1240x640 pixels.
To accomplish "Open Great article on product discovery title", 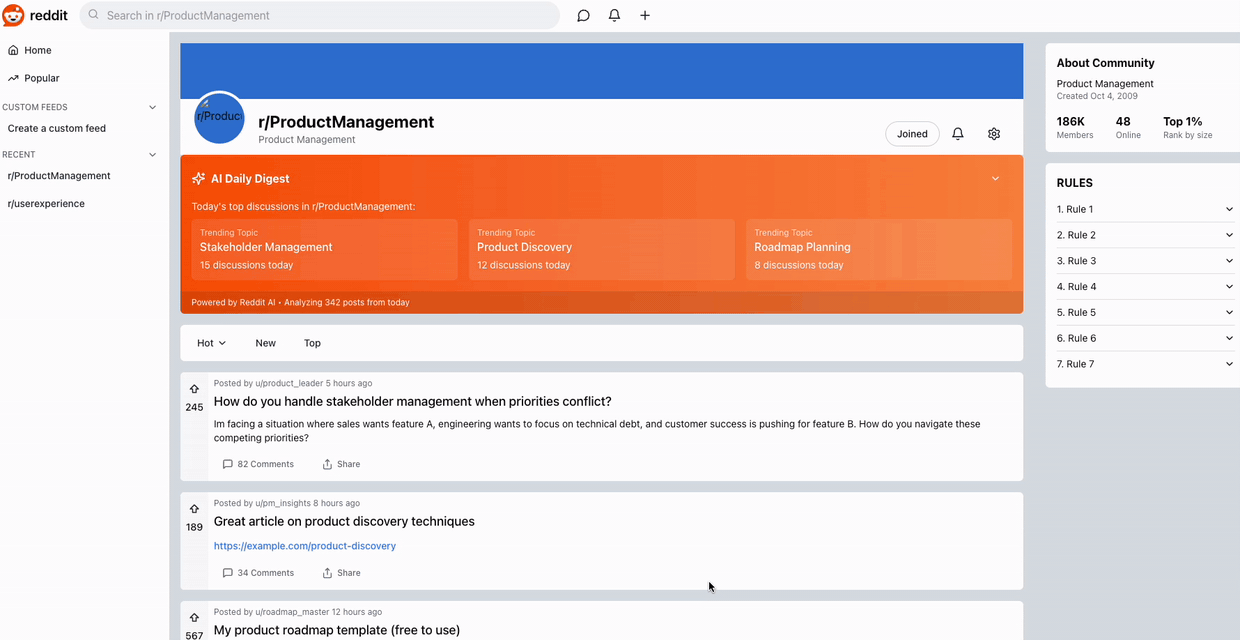I will 344,522.
